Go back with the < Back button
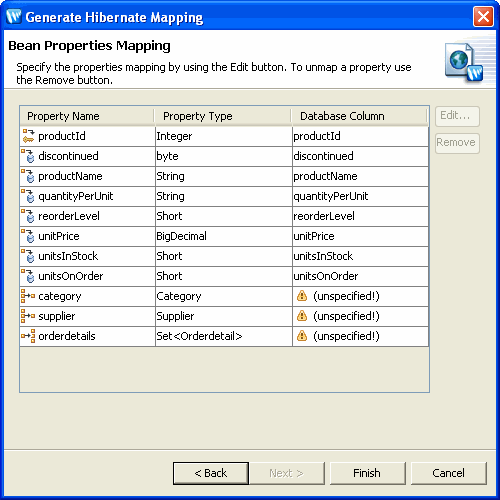 point(211,473)
